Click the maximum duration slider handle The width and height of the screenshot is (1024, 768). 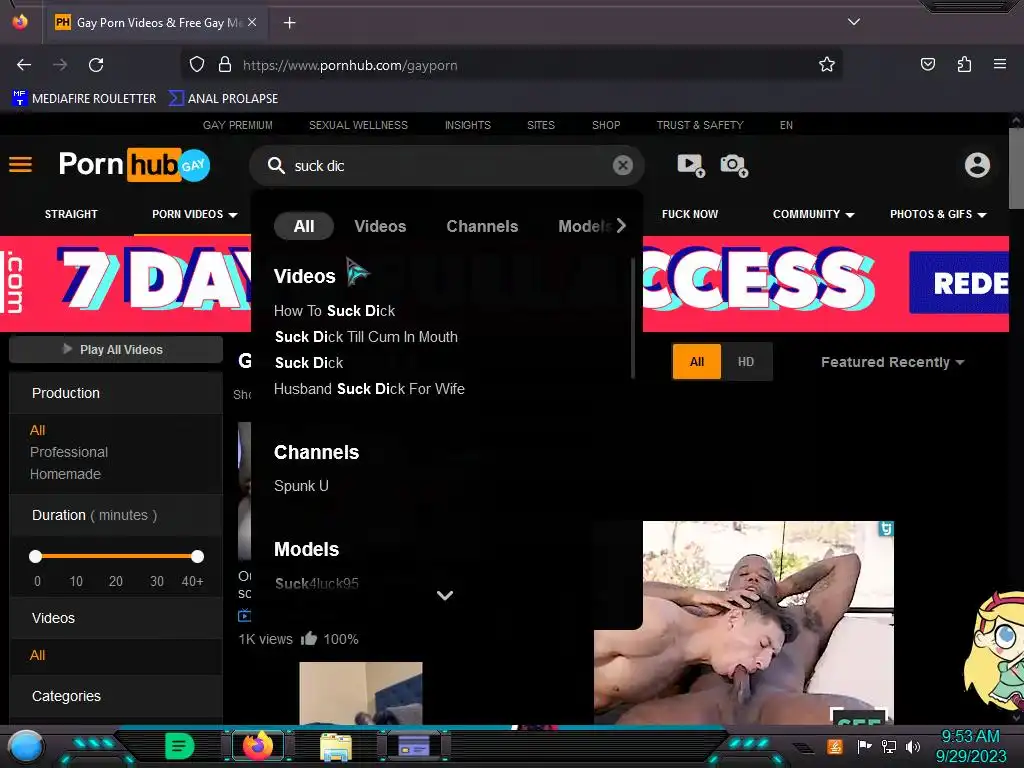coord(197,556)
